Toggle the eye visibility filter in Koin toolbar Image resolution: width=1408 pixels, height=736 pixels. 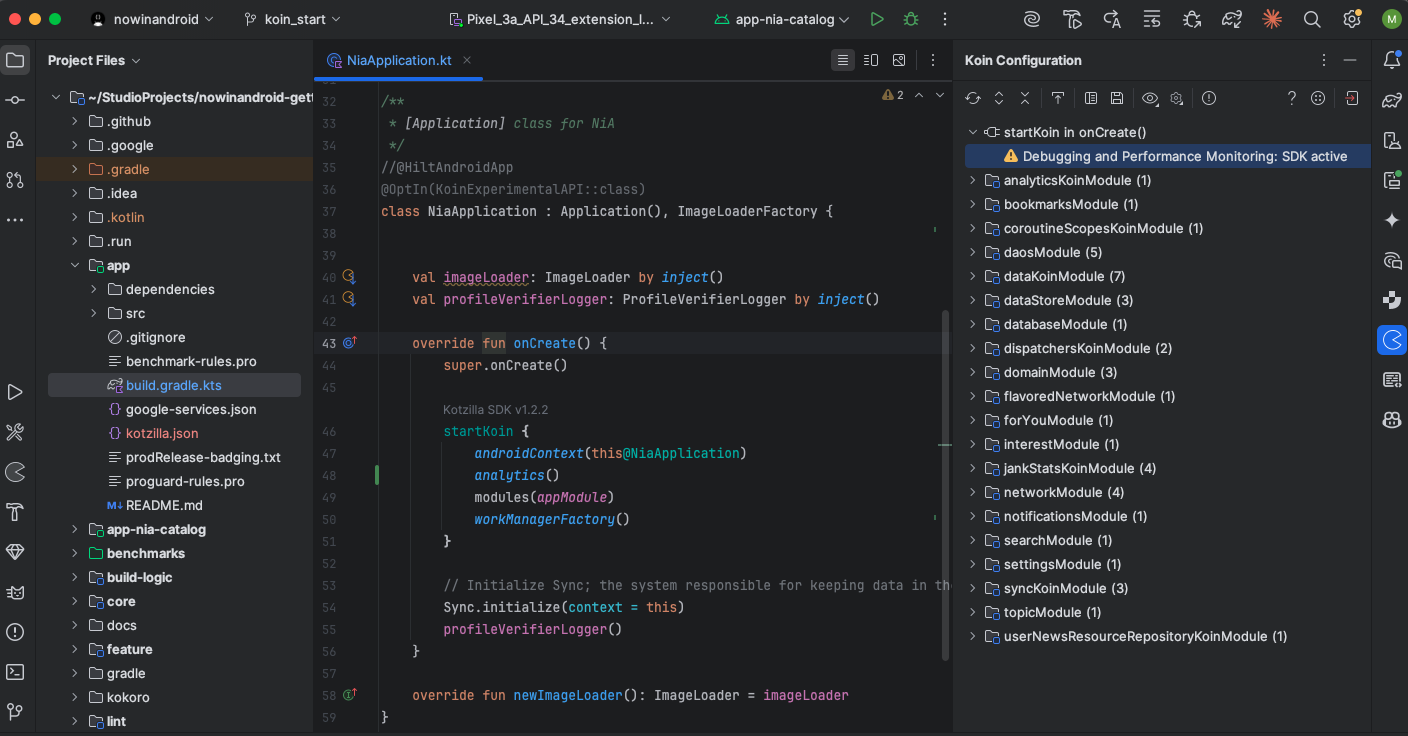(1150, 98)
